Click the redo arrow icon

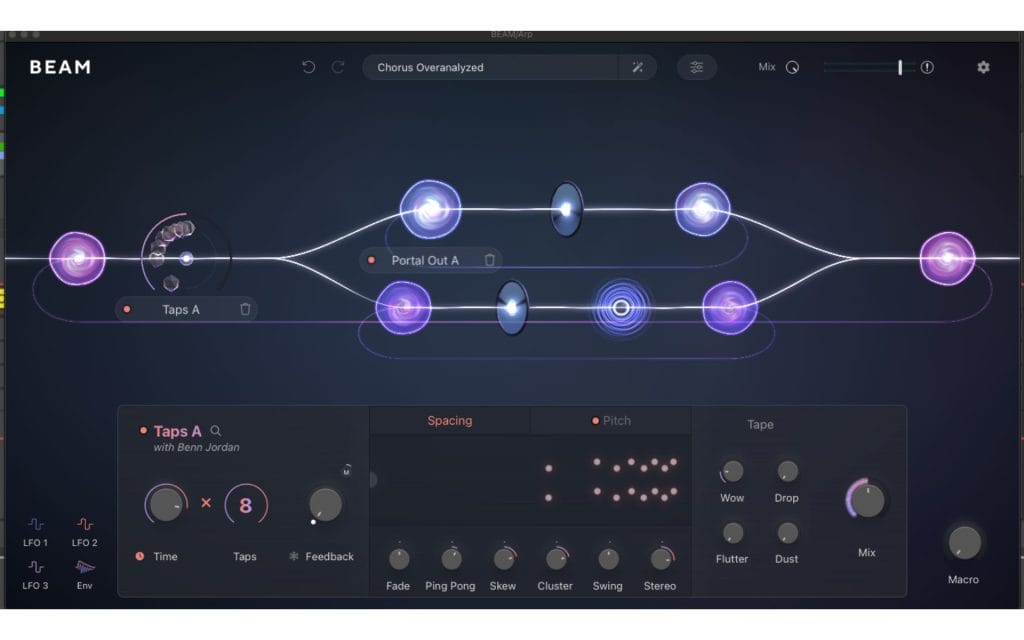(338, 67)
